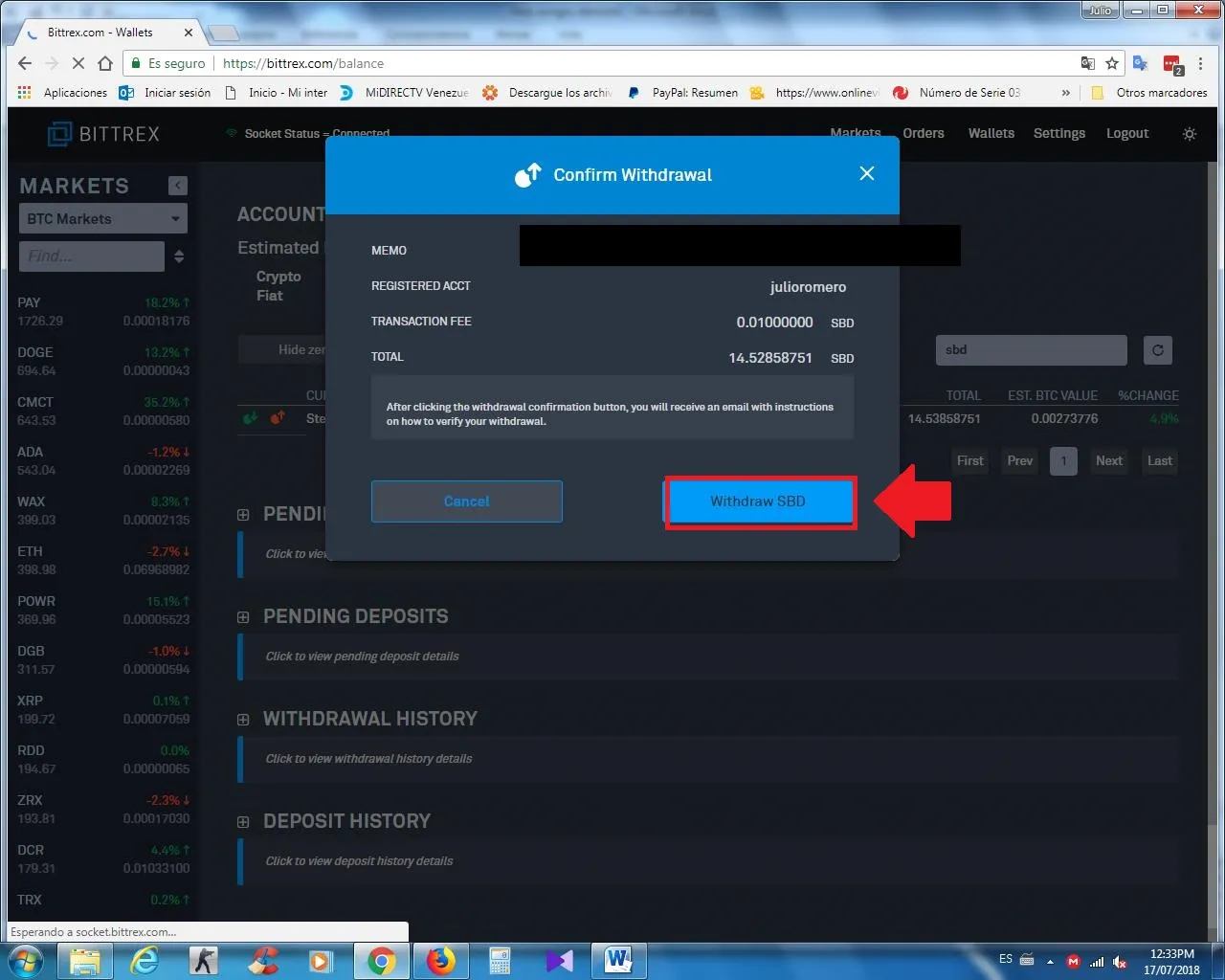This screenshot has width=1225, height=980.
Task: Select the XRP market row
Action: (103, 710)
